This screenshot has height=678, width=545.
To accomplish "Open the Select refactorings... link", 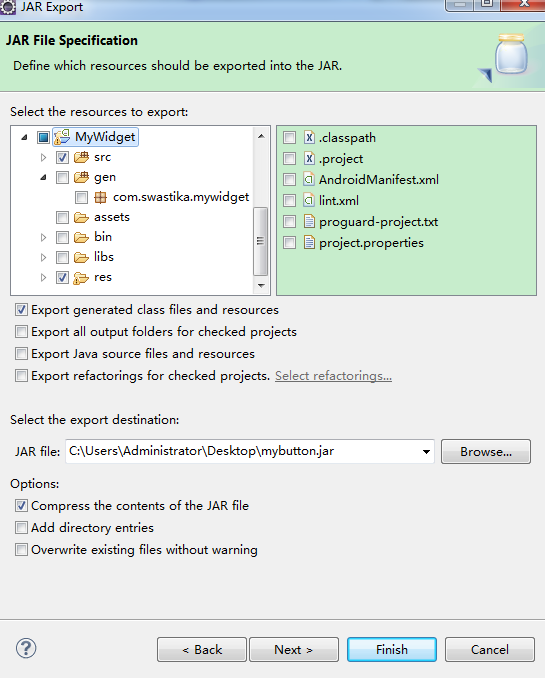I will tap(333, 376).
